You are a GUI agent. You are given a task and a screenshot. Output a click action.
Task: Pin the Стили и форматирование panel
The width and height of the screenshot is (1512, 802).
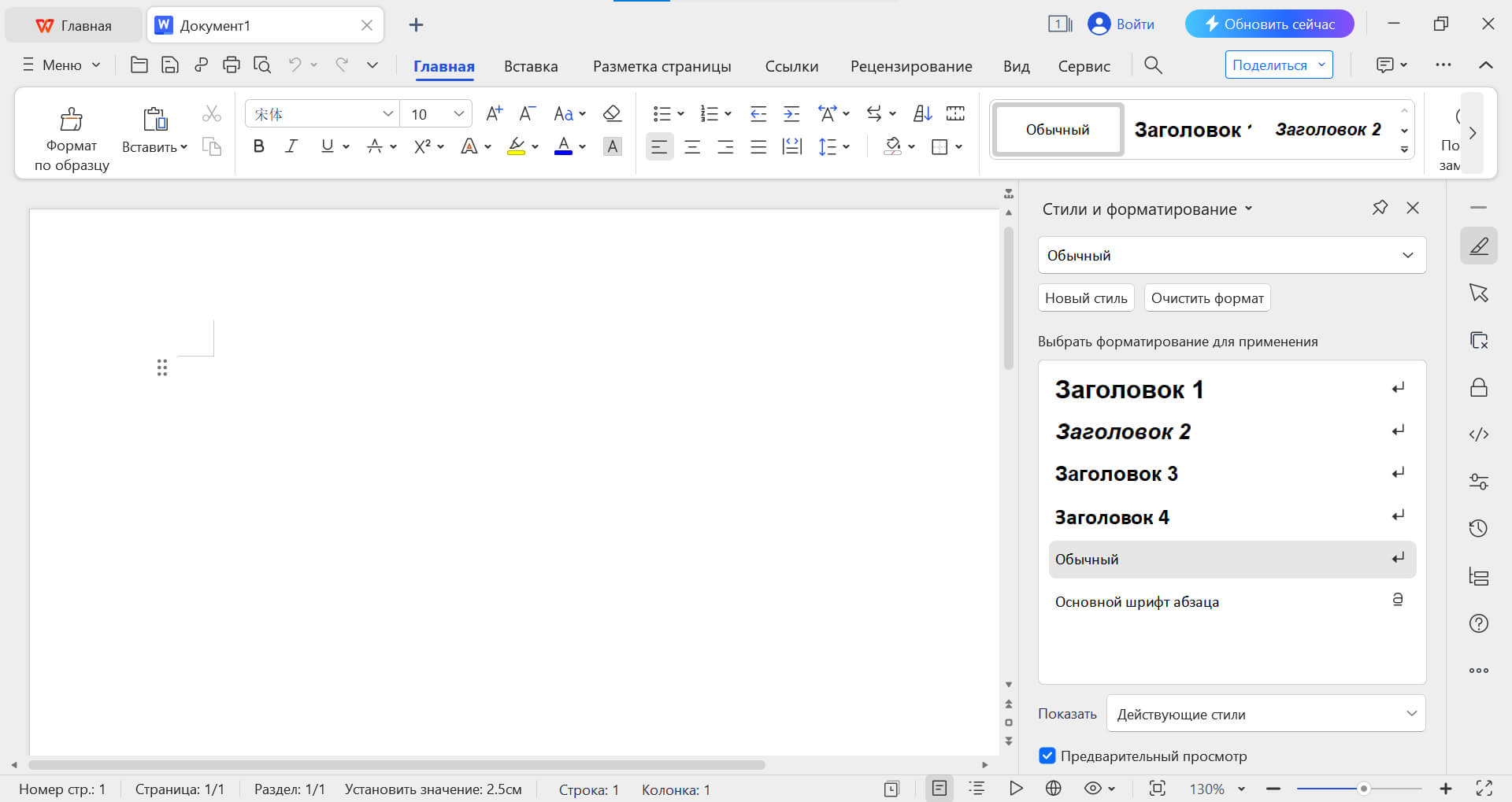(x=1380, y=208)
